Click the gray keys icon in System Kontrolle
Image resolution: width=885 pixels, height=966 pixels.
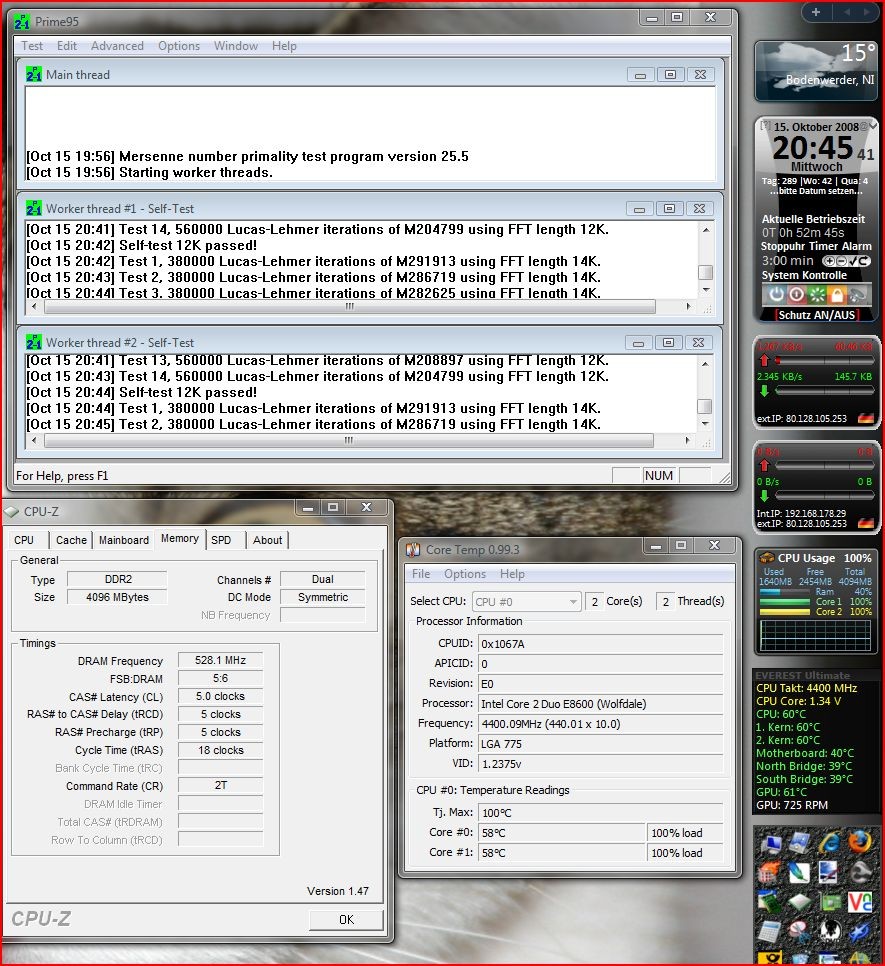coord(857,294)
